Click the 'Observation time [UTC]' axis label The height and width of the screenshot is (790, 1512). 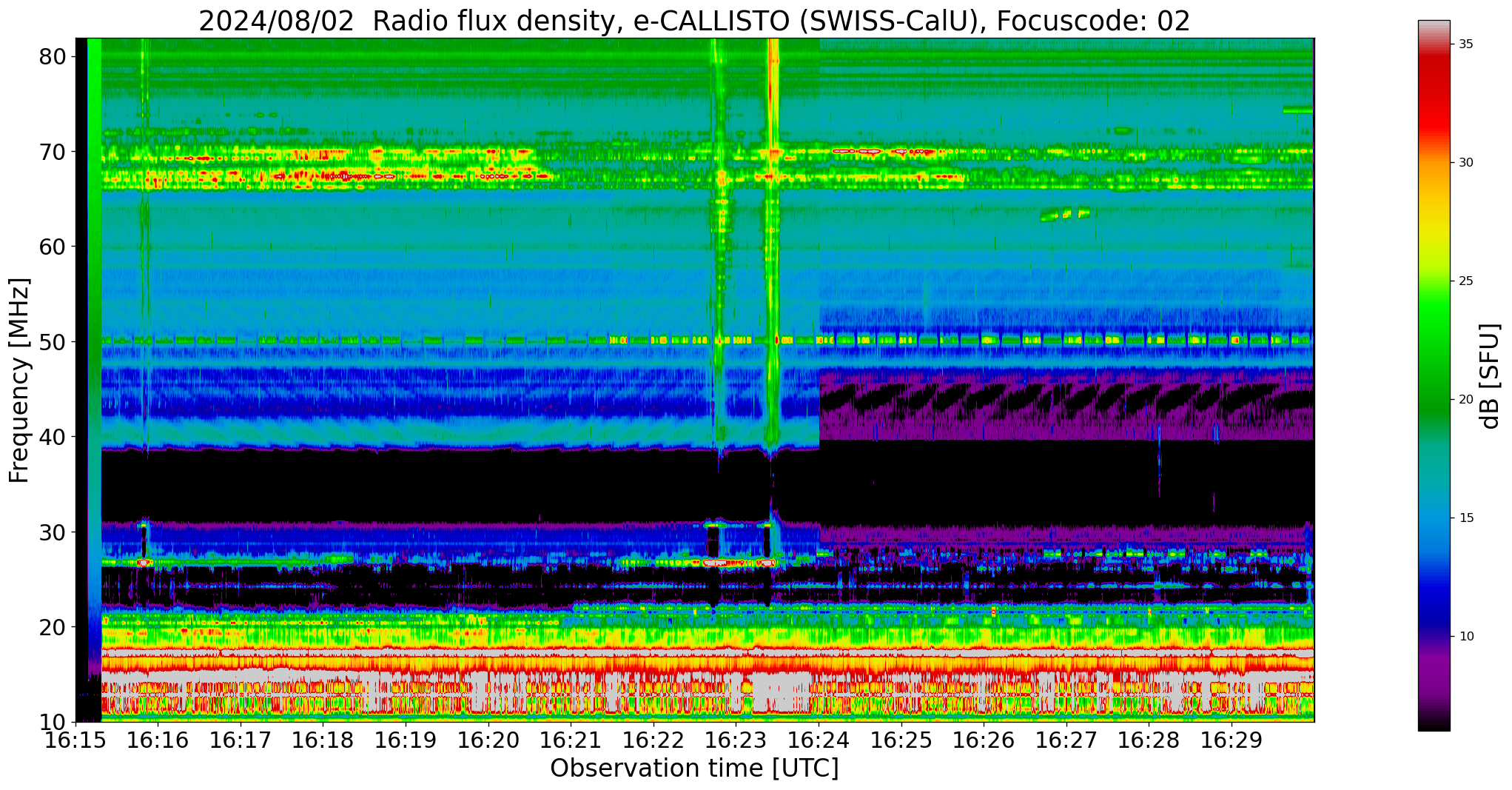(694, 768)
